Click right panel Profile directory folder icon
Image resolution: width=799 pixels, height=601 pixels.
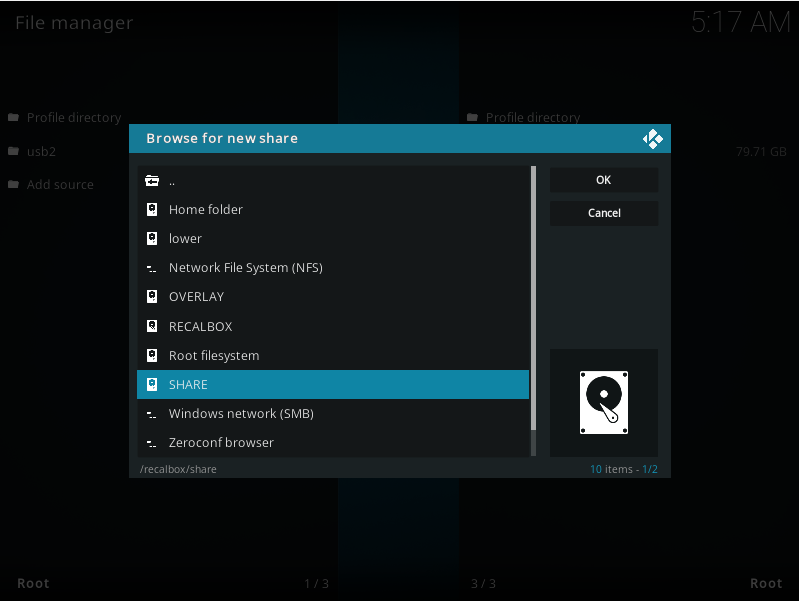point(472,118)
